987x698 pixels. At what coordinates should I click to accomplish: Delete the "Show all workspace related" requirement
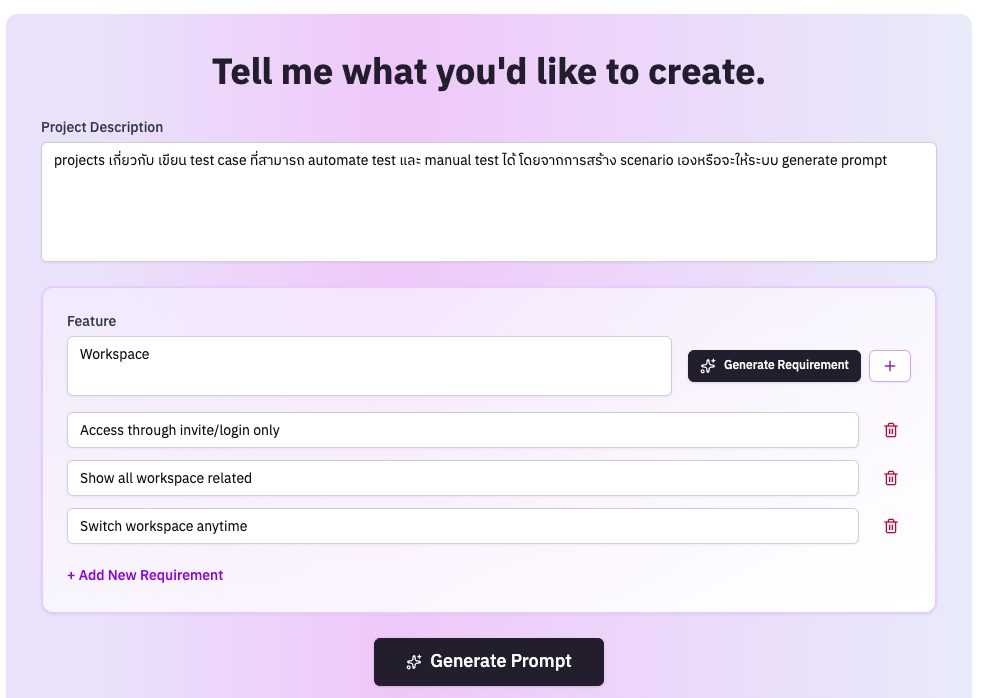(x=891, y=478)
